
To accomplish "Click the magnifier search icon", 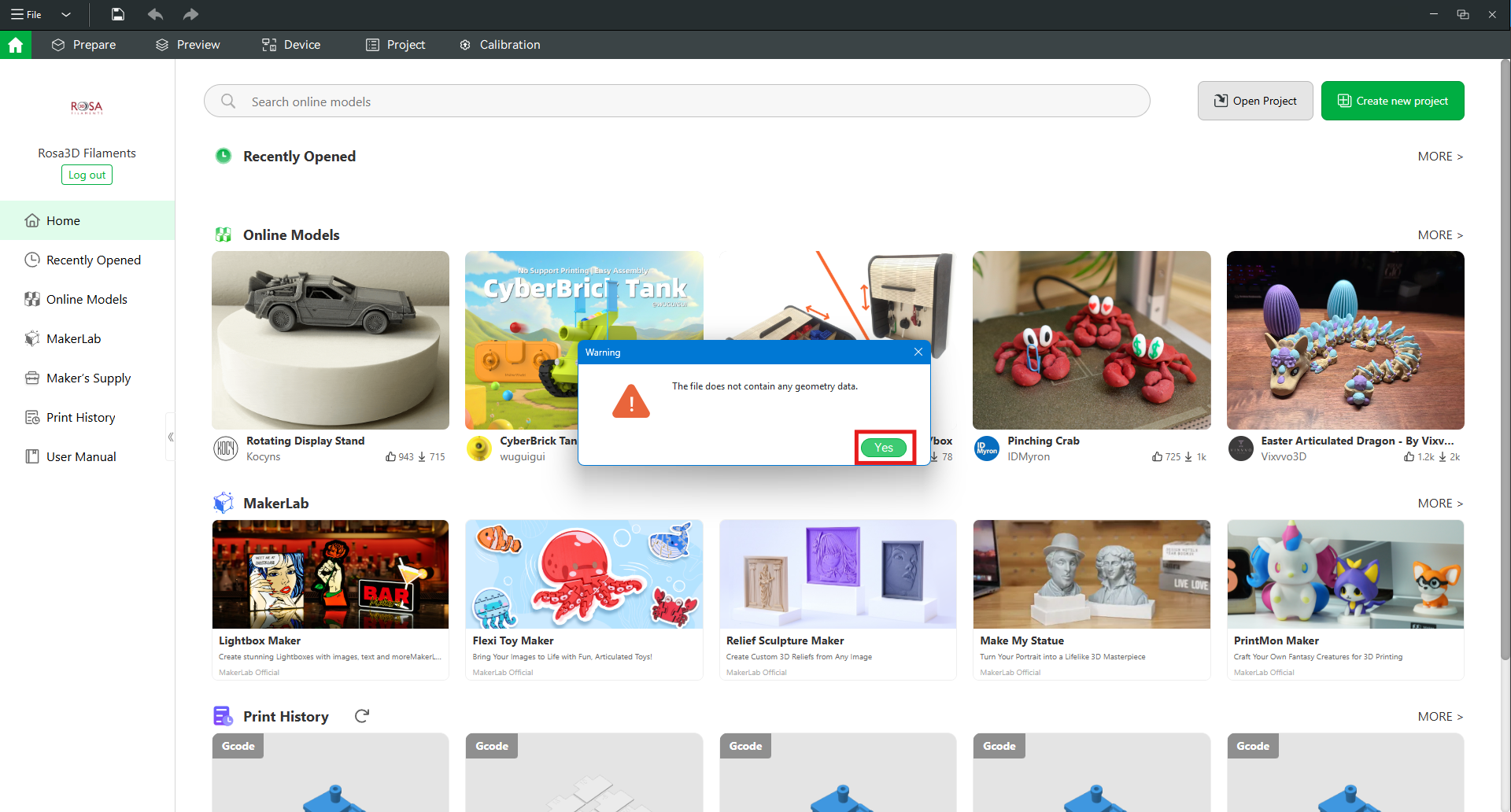I will coord(228,101).
